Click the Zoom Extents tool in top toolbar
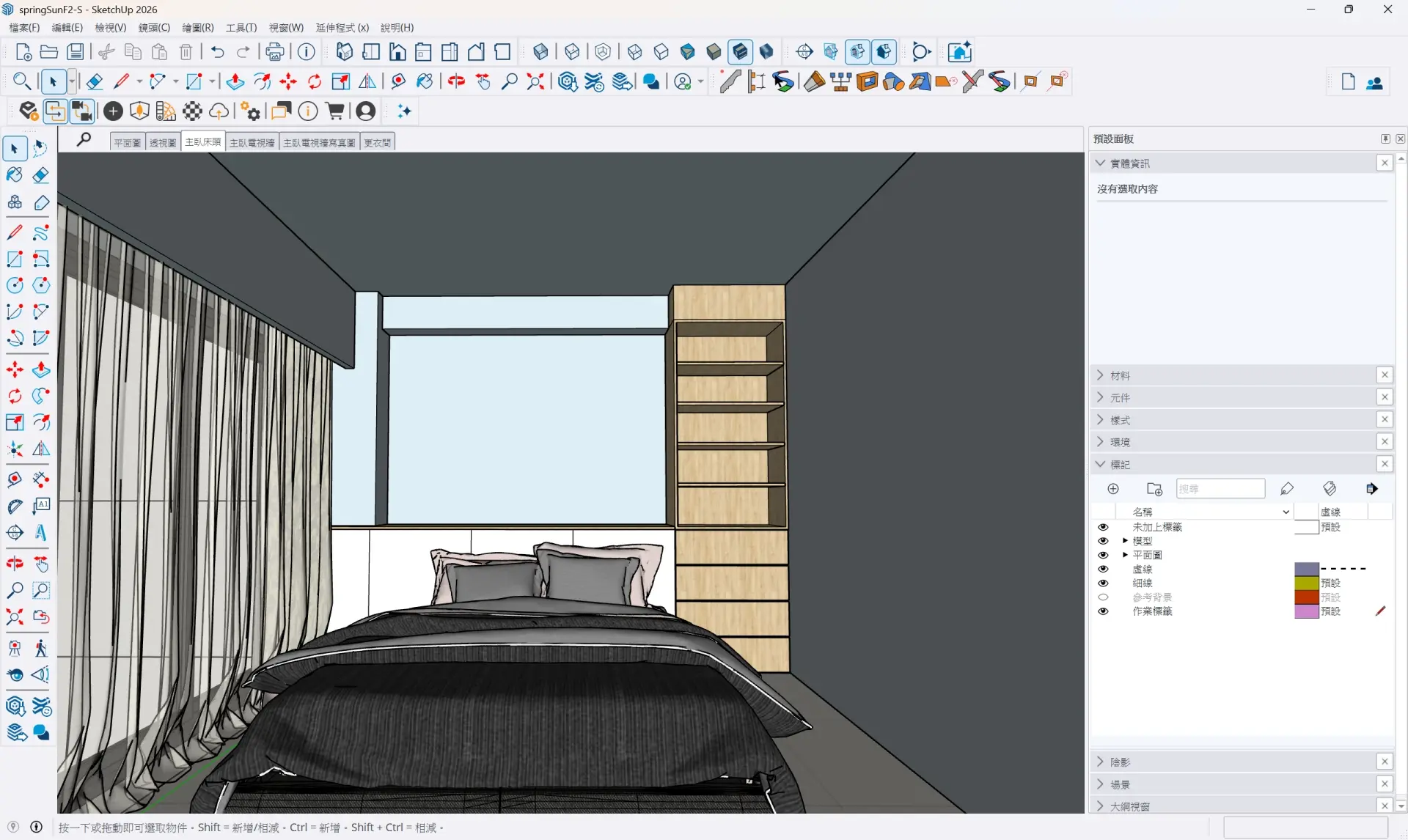 click(x=535, y=81)
